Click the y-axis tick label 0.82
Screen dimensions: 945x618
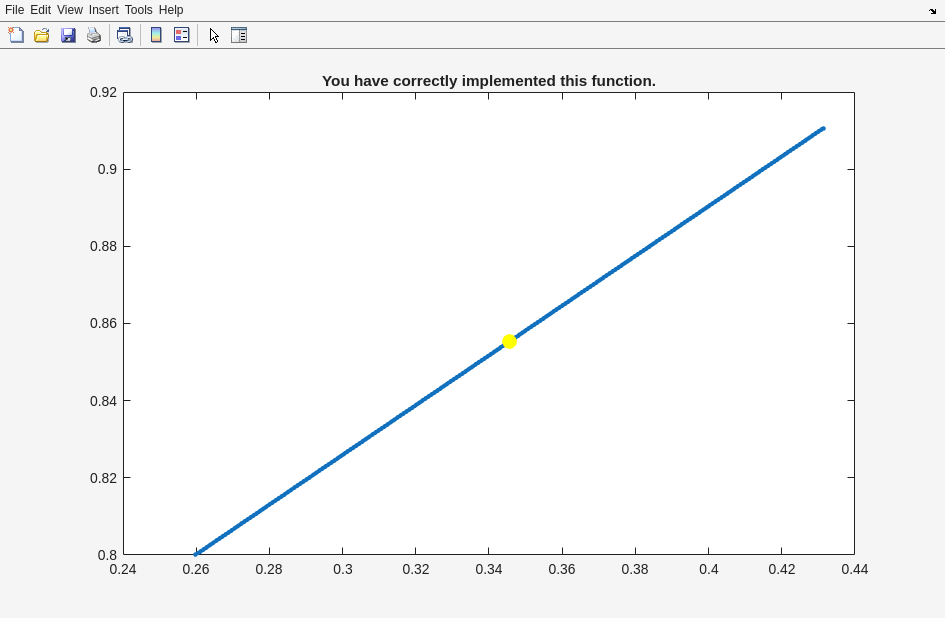(103, 478)
